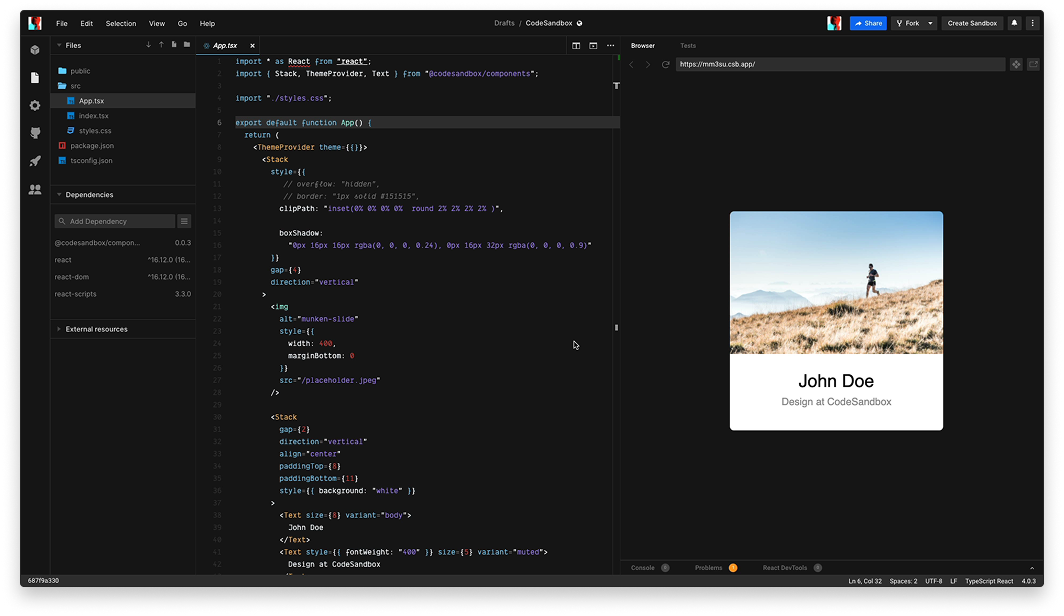Open the Deployment rocket panel
This screenshot has width=1064, height=616.
35,161
